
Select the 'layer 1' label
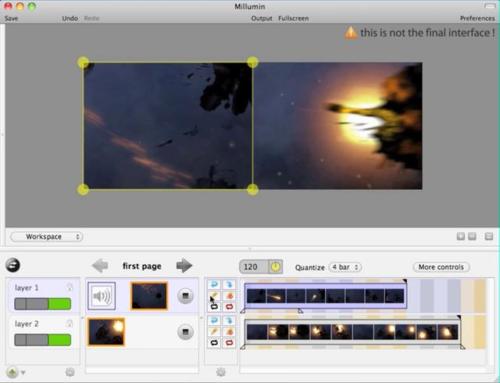pyautogui.click(x=27, y=288)
